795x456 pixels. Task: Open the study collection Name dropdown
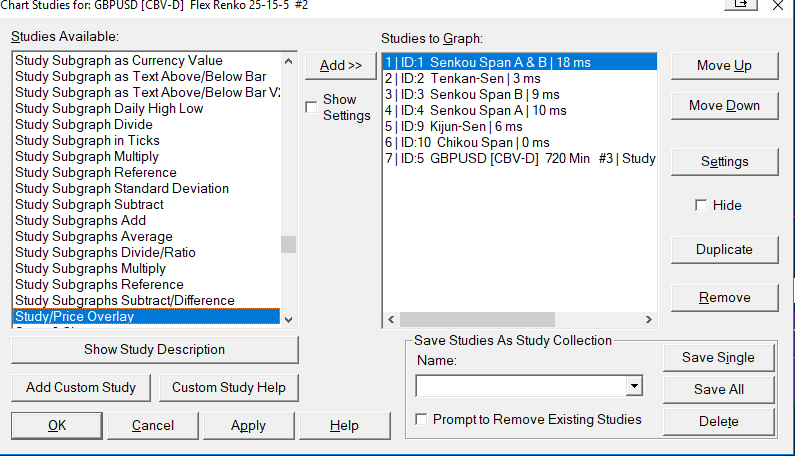tap(633, 385)
